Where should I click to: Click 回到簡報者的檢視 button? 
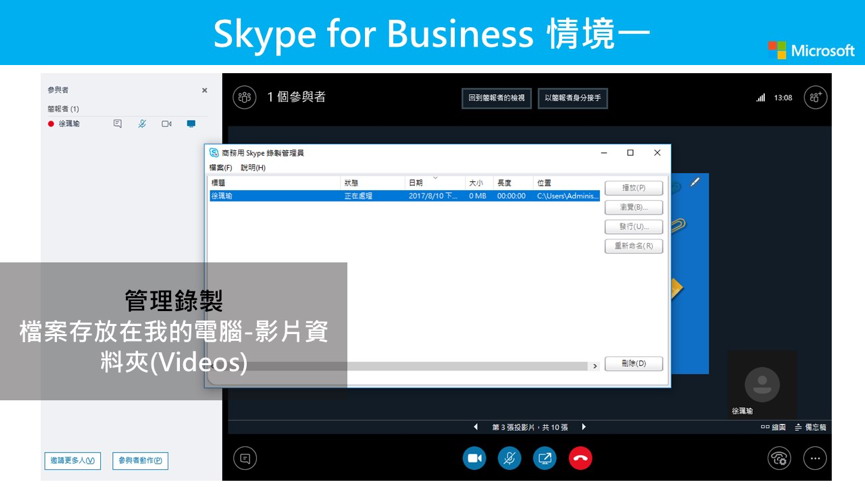coord(496,98)
